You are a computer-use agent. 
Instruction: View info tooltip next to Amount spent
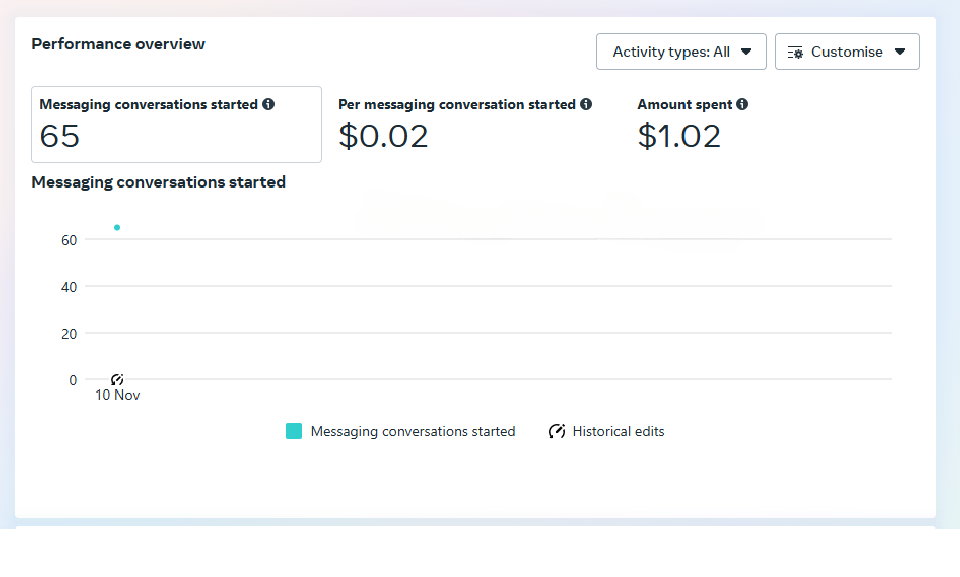pos(741,104)
